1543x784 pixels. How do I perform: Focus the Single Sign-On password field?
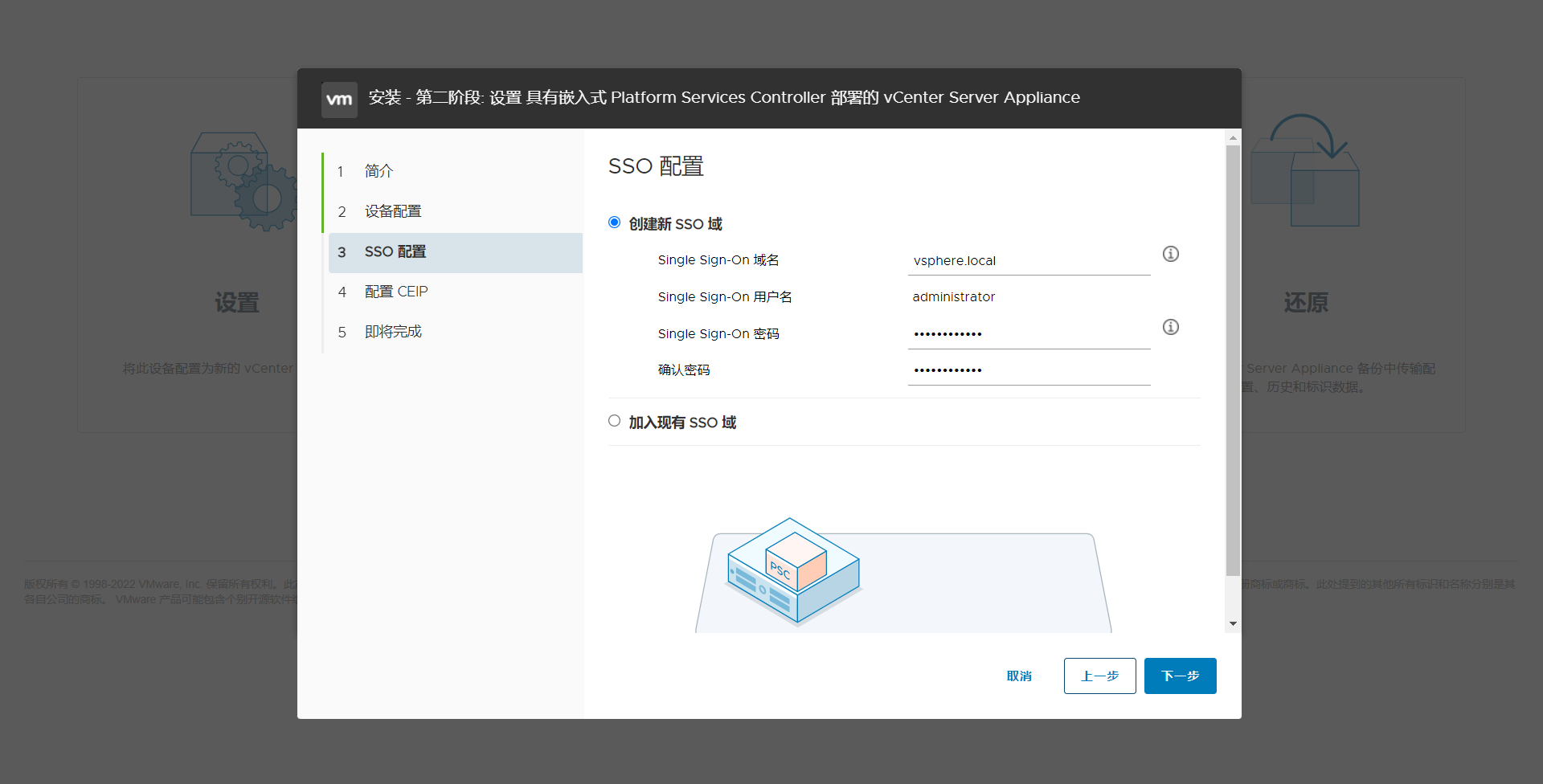(1029, 334)
